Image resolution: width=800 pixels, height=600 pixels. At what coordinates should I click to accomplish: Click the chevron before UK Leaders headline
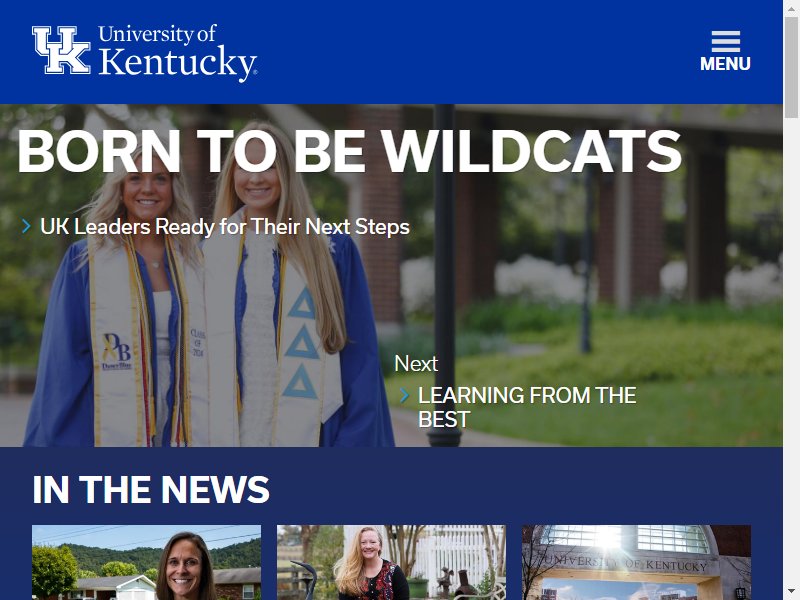tap(27, 226)
